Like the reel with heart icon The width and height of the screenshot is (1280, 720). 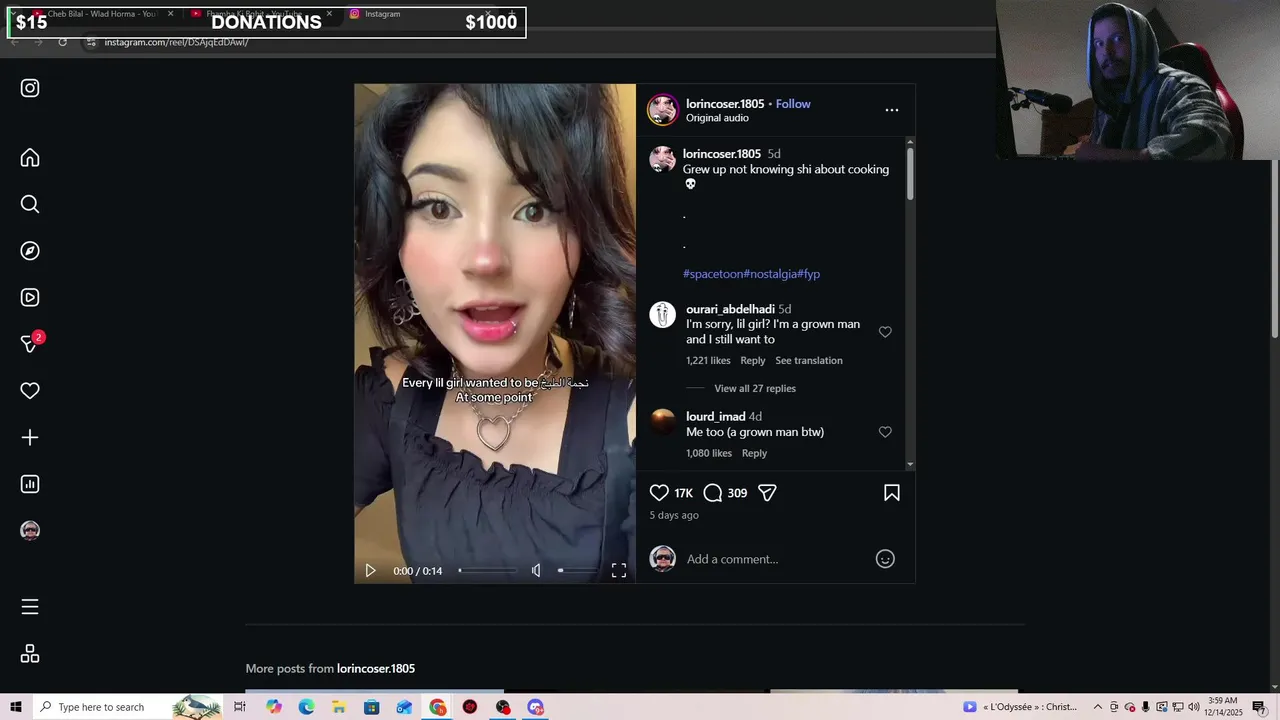(x=659, y=493)
